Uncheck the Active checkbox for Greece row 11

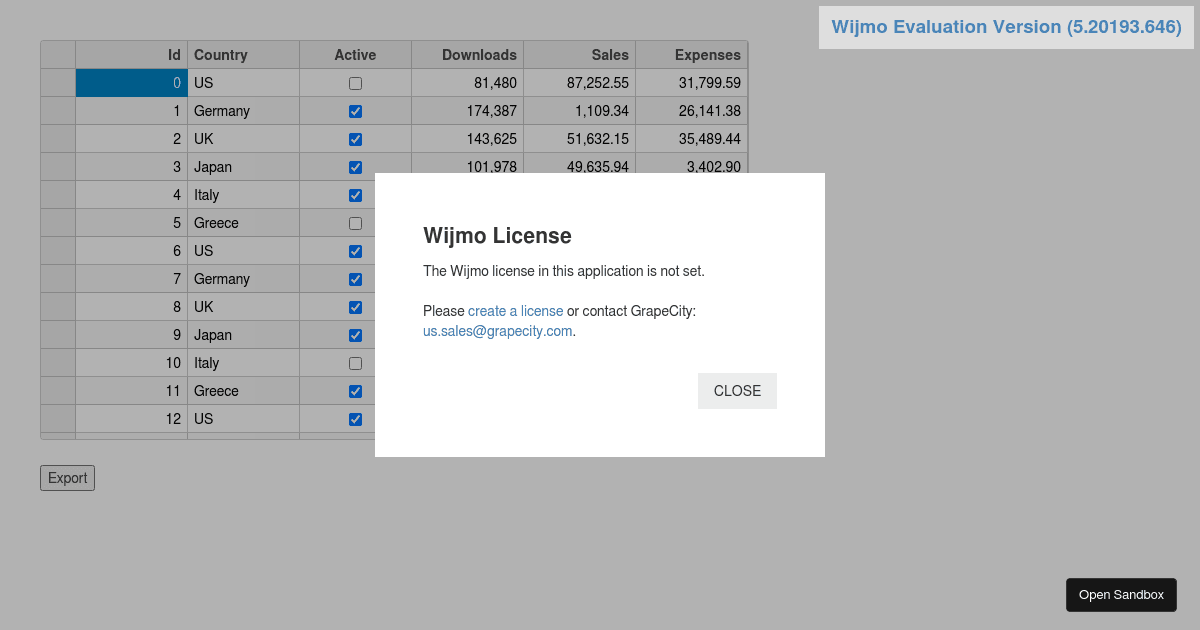pos(355,391)
